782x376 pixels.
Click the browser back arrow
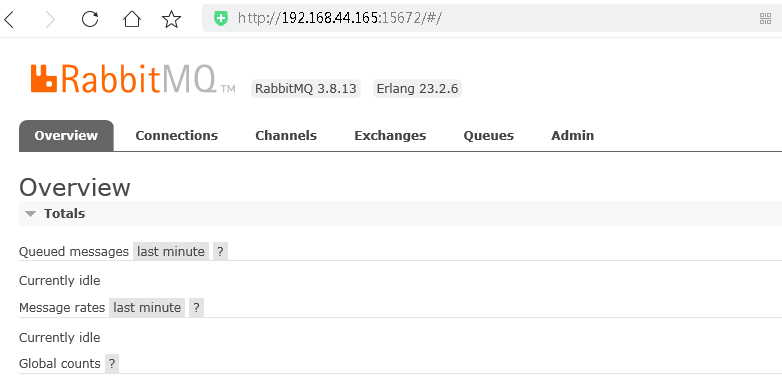(x=9, y=19)
